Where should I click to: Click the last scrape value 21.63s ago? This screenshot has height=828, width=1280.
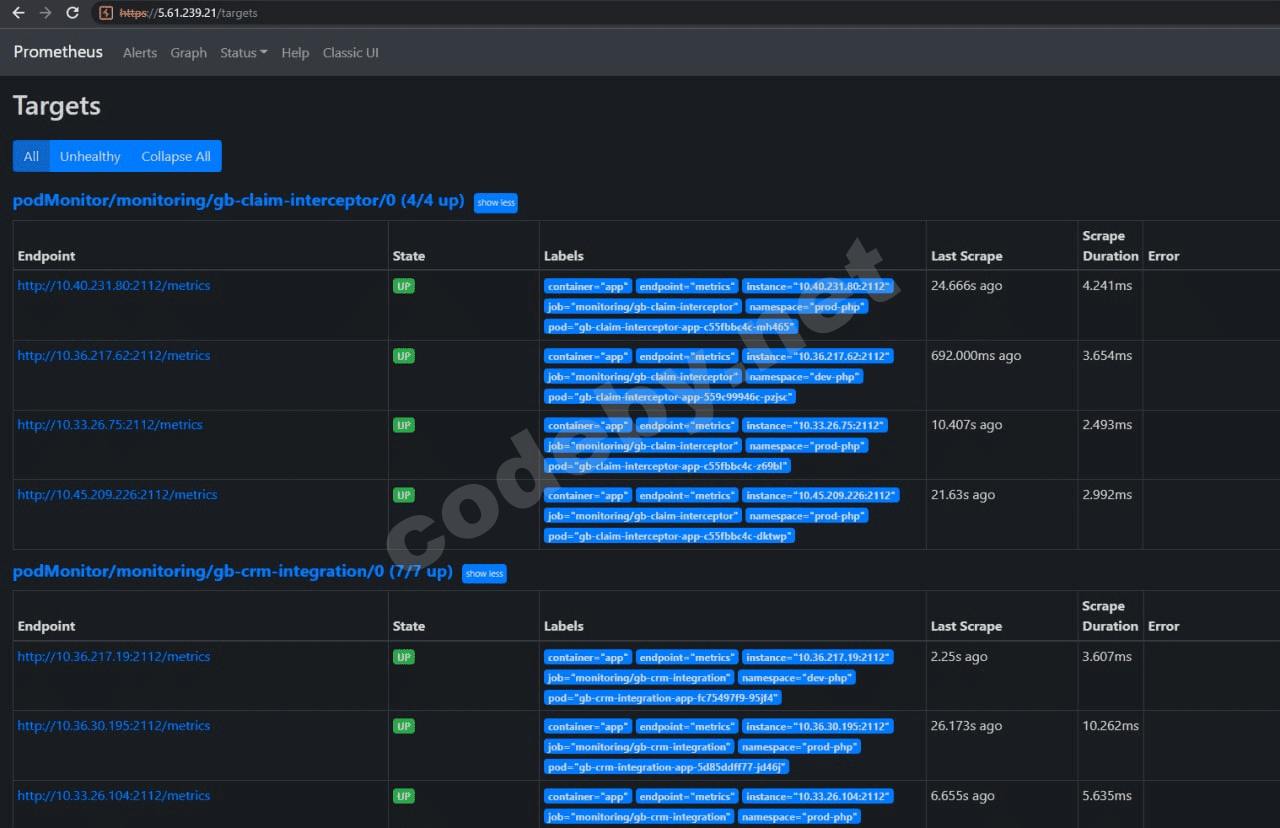tap(963, 495)
